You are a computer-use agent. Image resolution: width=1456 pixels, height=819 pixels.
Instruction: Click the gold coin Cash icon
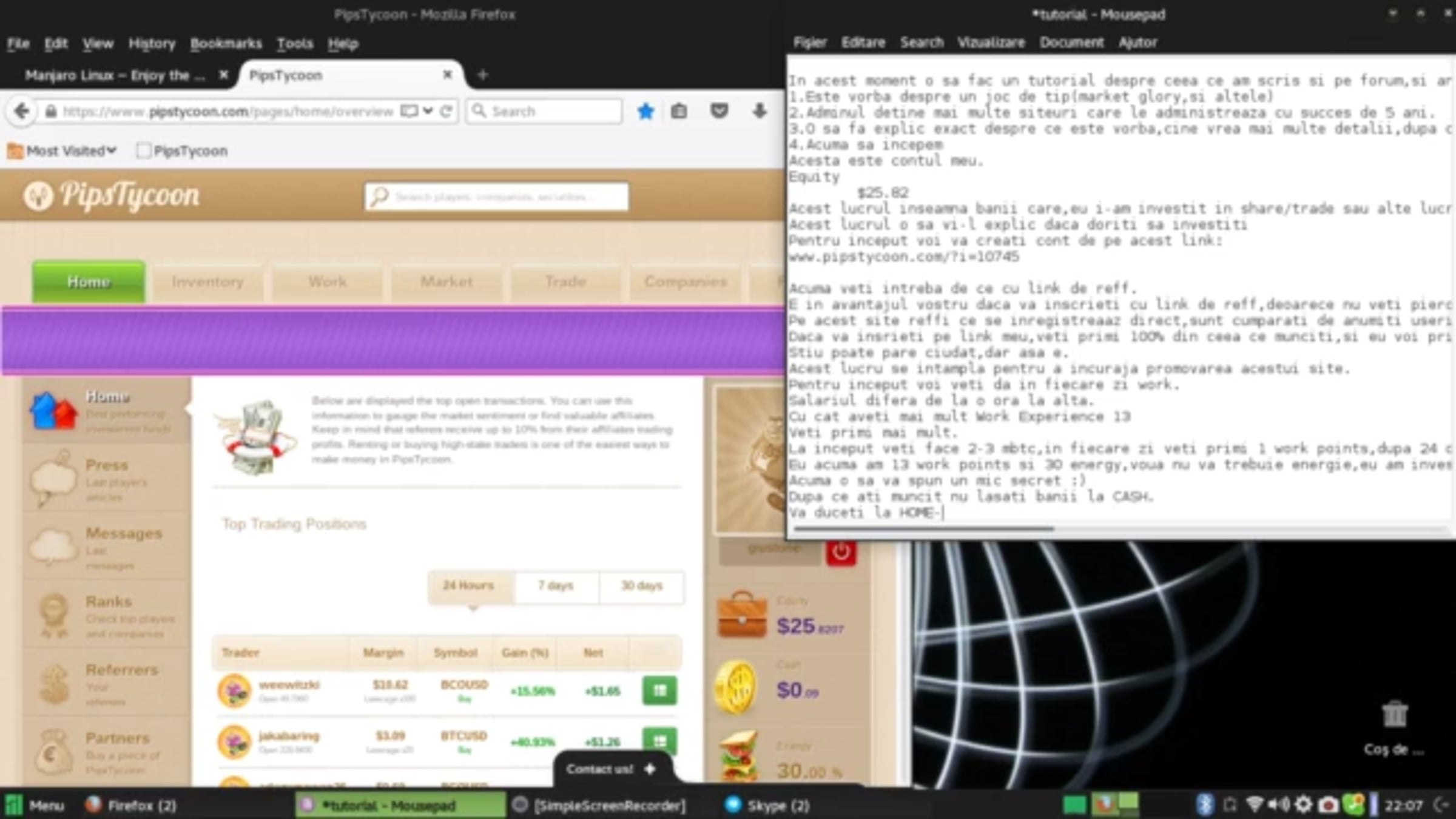pyautogui.click(x=735, y=688)
